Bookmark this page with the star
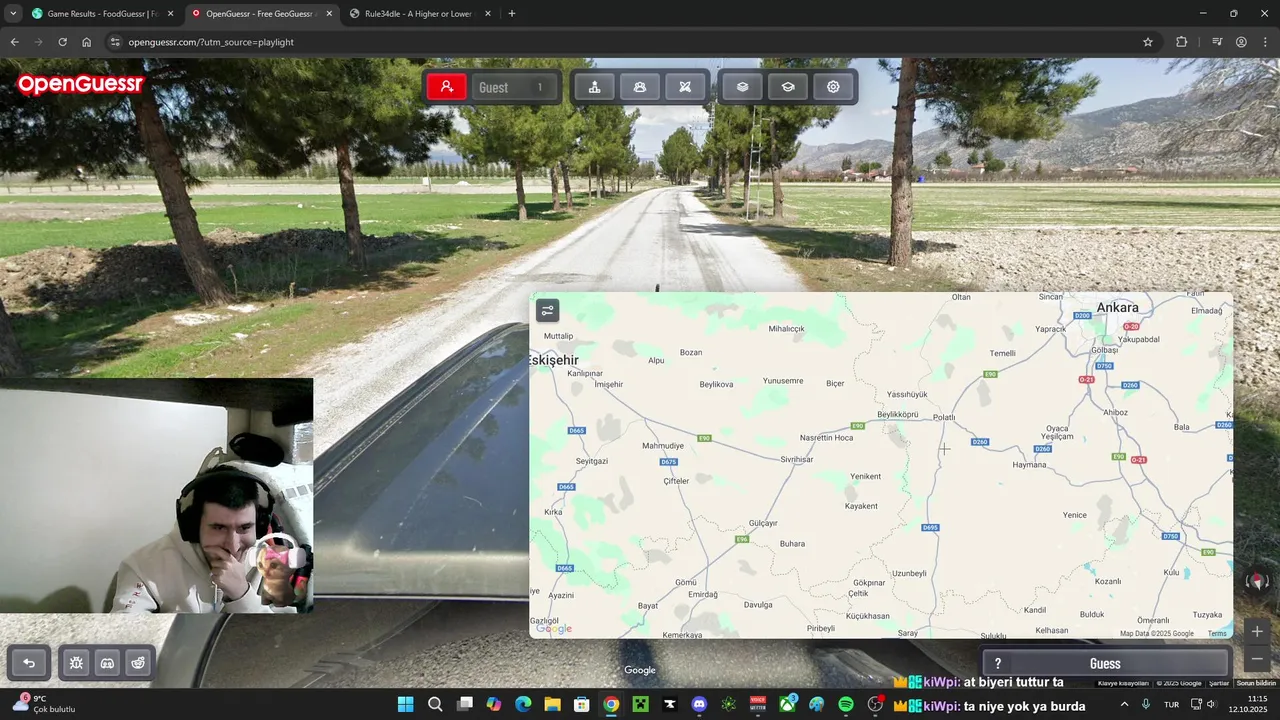This screenshot has width=1280, height=720. [1148, 42]
